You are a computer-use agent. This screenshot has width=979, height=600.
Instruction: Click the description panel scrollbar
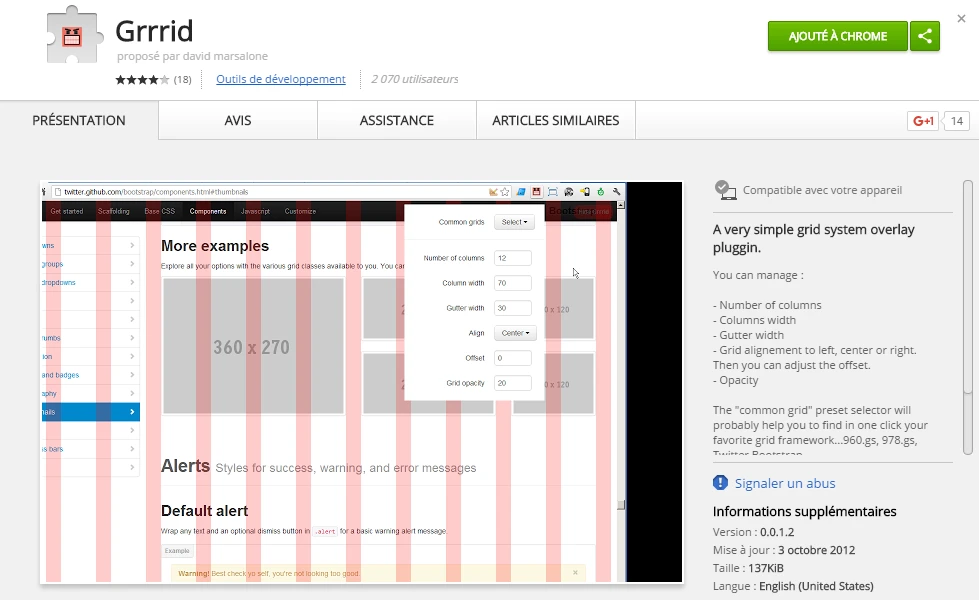[968, 318]
